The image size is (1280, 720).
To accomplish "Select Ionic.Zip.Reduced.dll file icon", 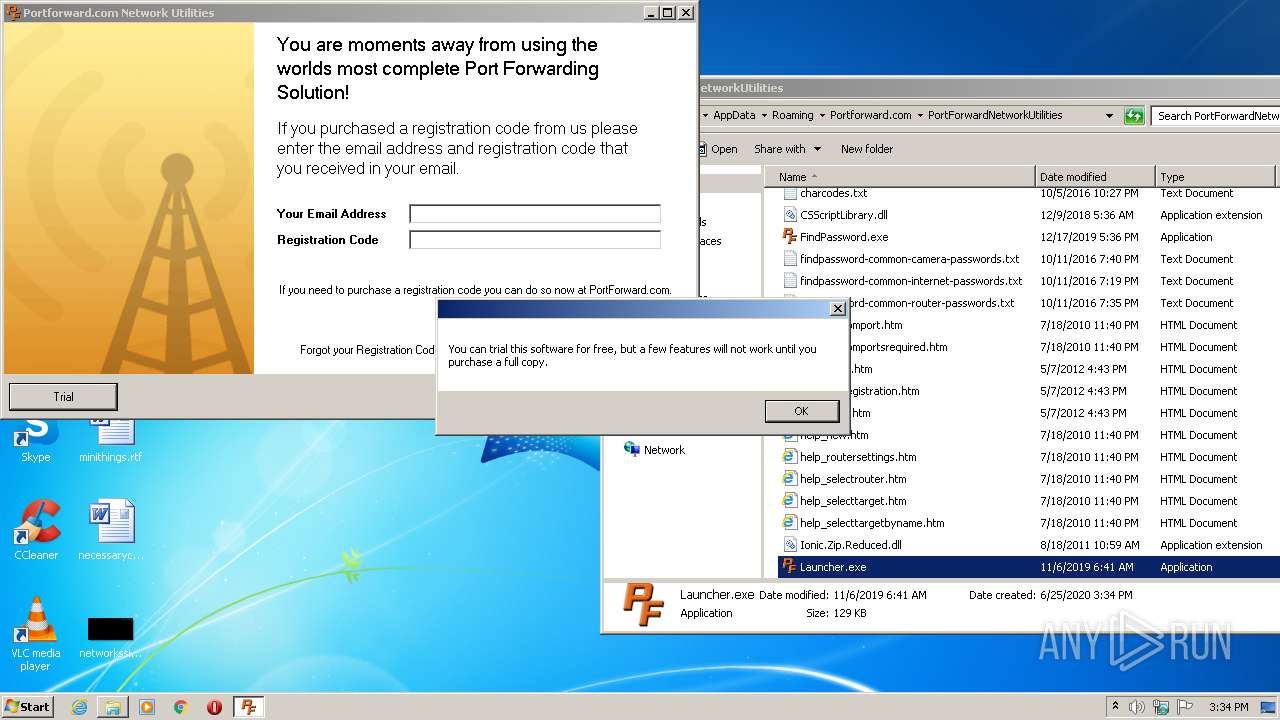I will (x=789, y=545).
